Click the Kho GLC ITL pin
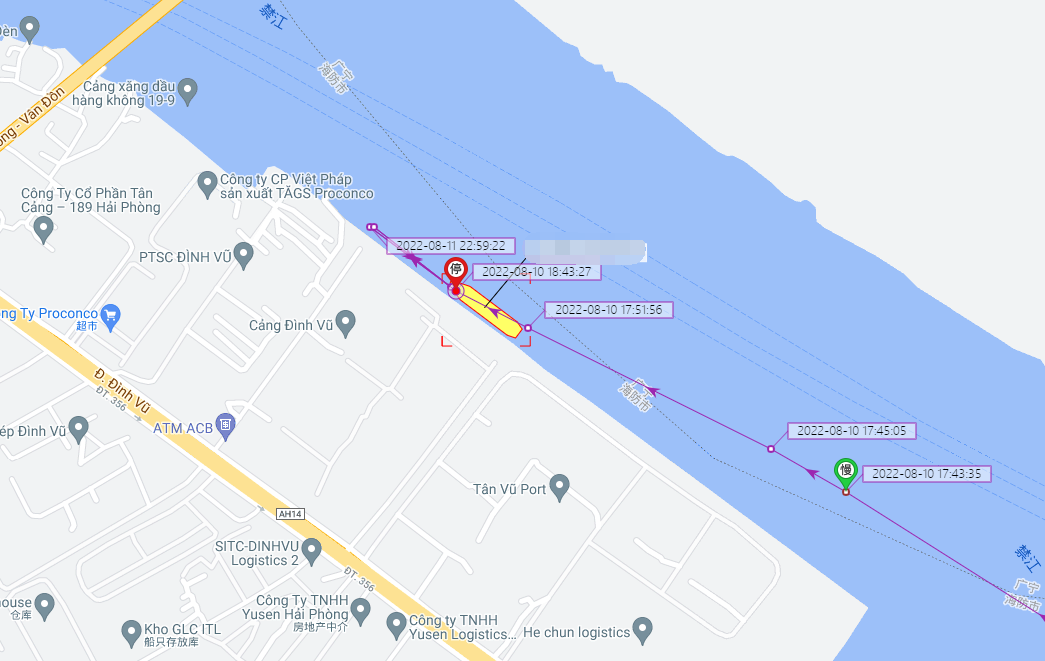Viewport: 1045px width, 661px height. coord(131,634)
